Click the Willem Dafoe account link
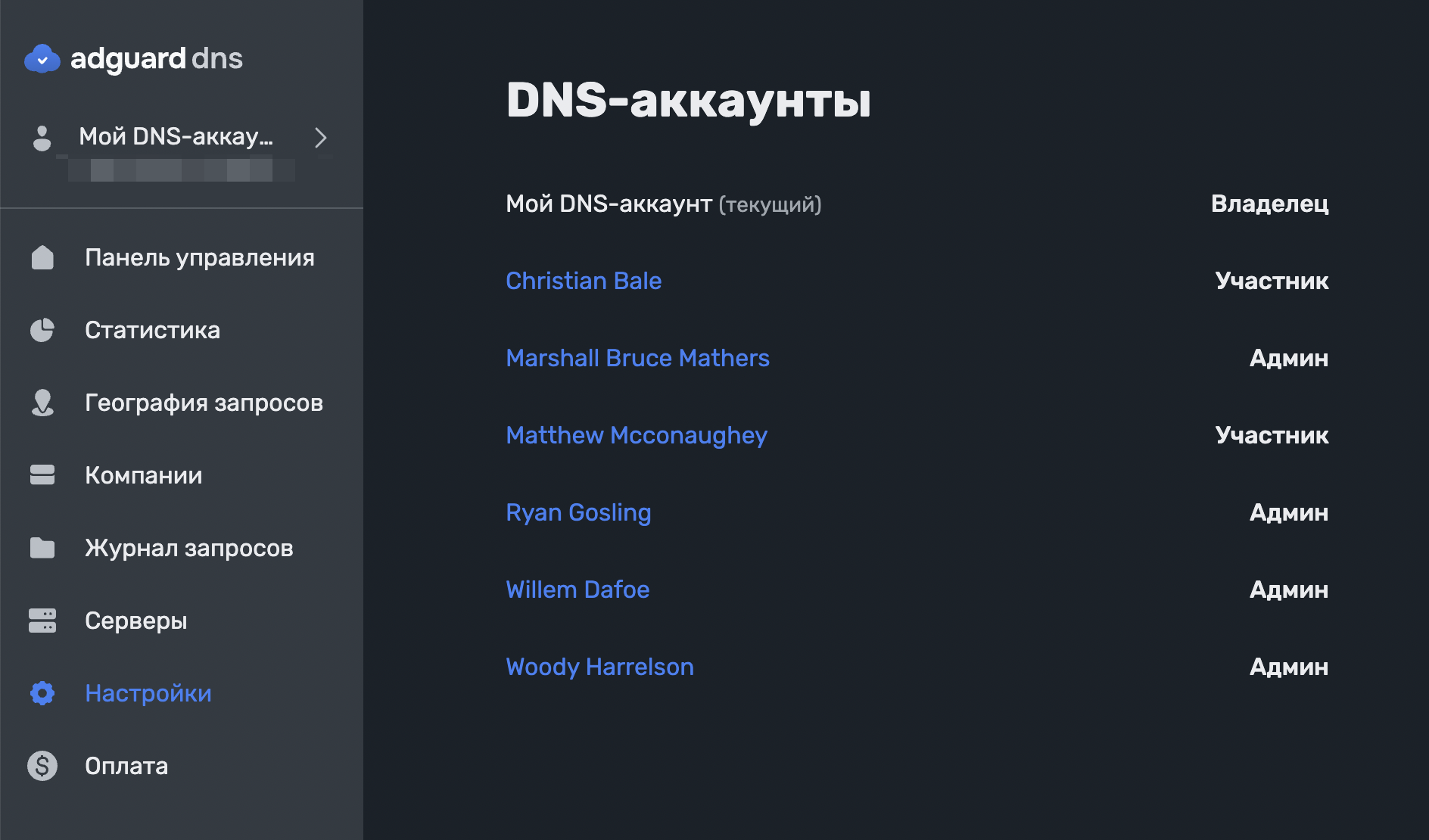Screen dimensions: 1429x840 click(578, 590)
